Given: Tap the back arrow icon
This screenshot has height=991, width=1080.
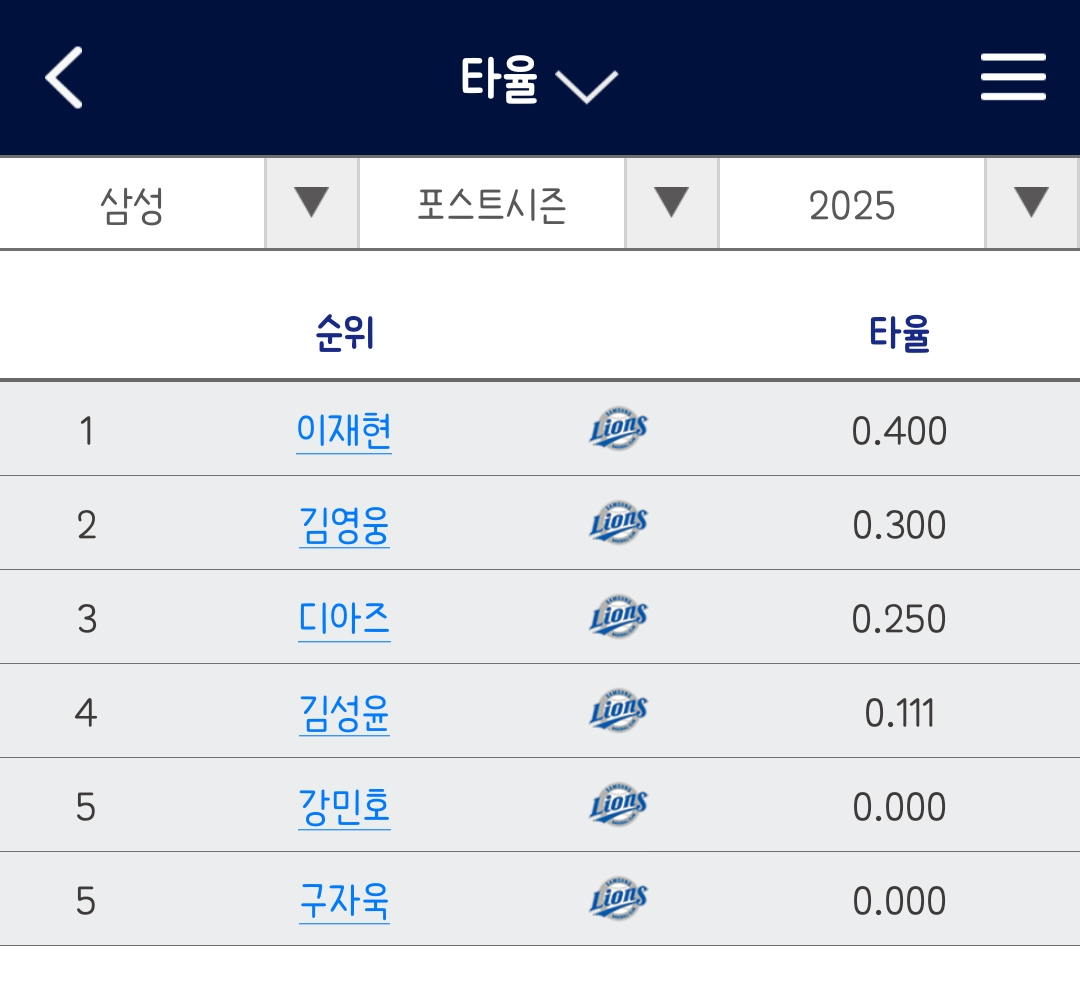Looking at the screenshot, I should coord(64,78).
